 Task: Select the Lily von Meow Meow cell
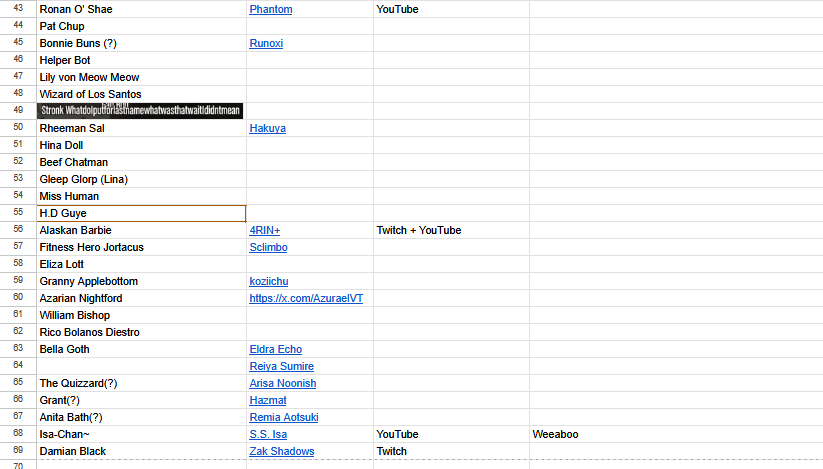(141, 77)
